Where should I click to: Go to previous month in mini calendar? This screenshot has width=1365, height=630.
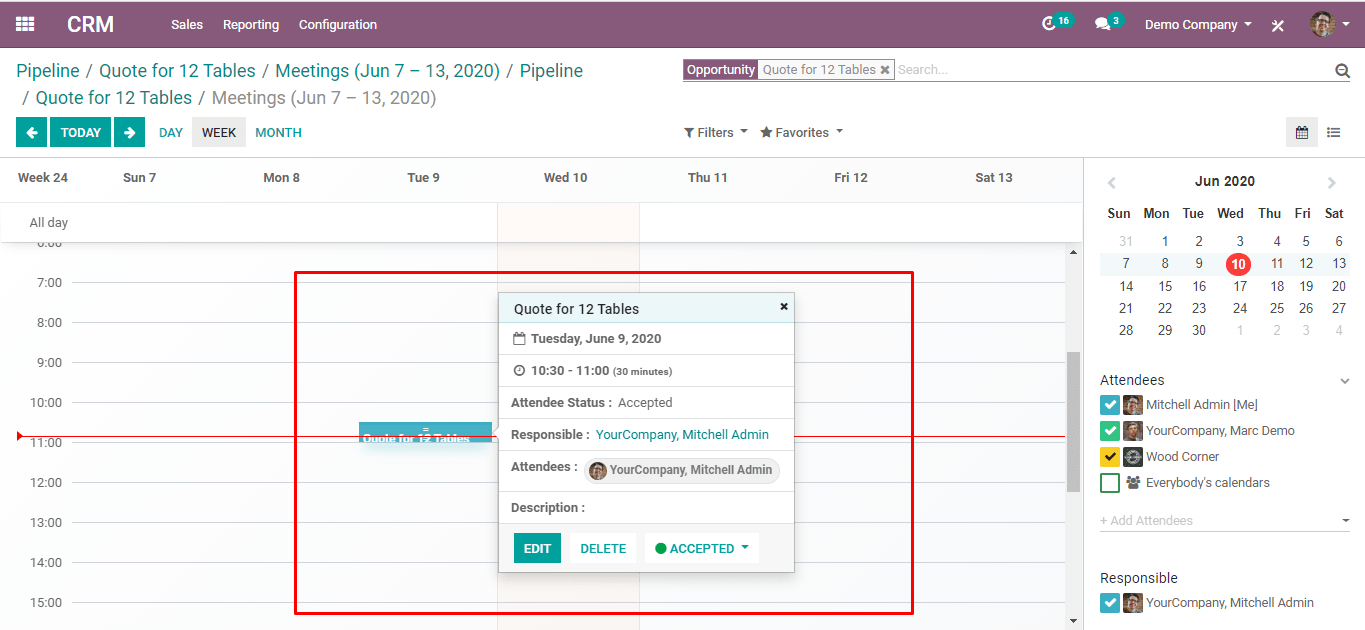point(1111,182)
